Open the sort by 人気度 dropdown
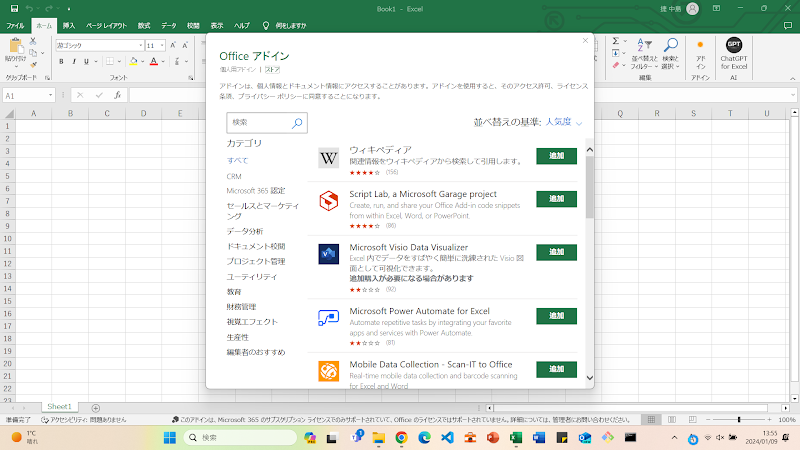The image size is (800, 450). tap(563, 122)
